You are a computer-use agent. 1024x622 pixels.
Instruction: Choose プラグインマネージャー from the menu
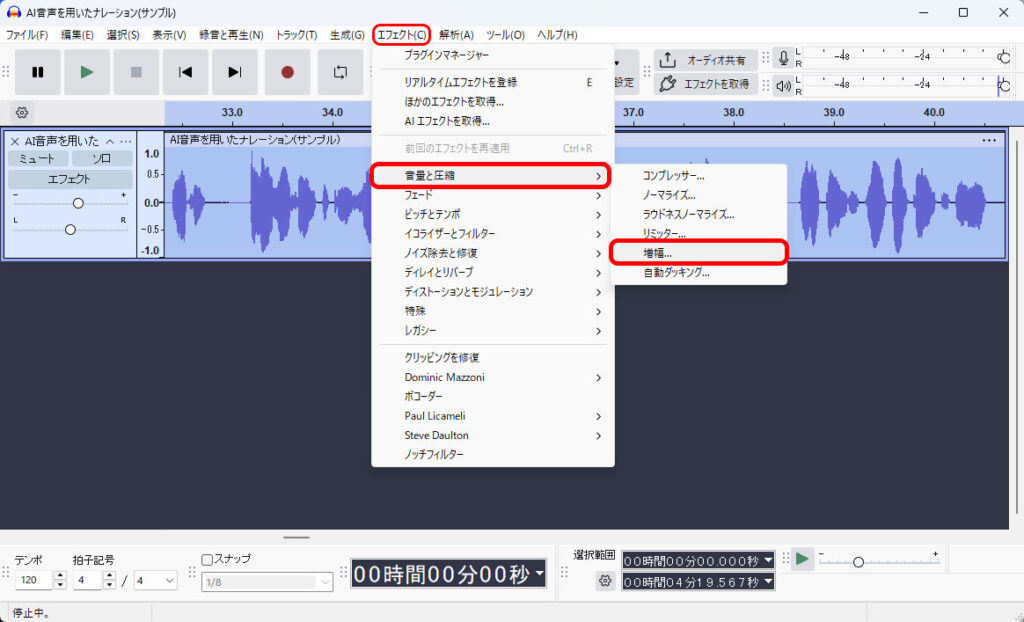click(493, 56)
